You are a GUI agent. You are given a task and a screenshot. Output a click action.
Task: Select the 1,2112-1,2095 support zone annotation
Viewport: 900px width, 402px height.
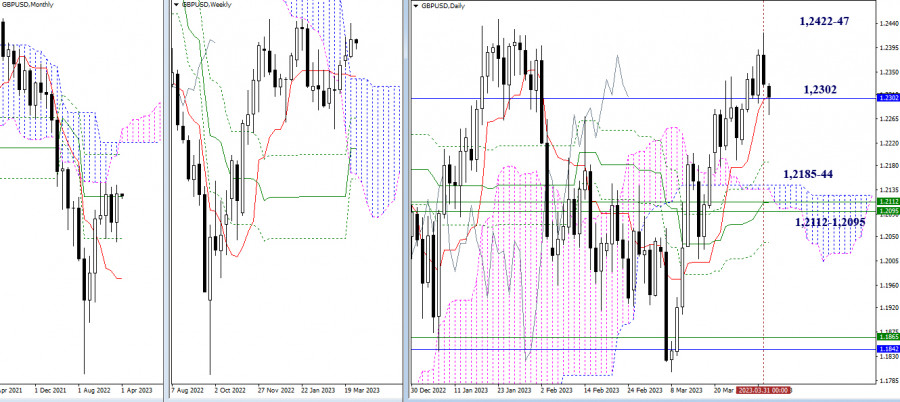(830, 221)
